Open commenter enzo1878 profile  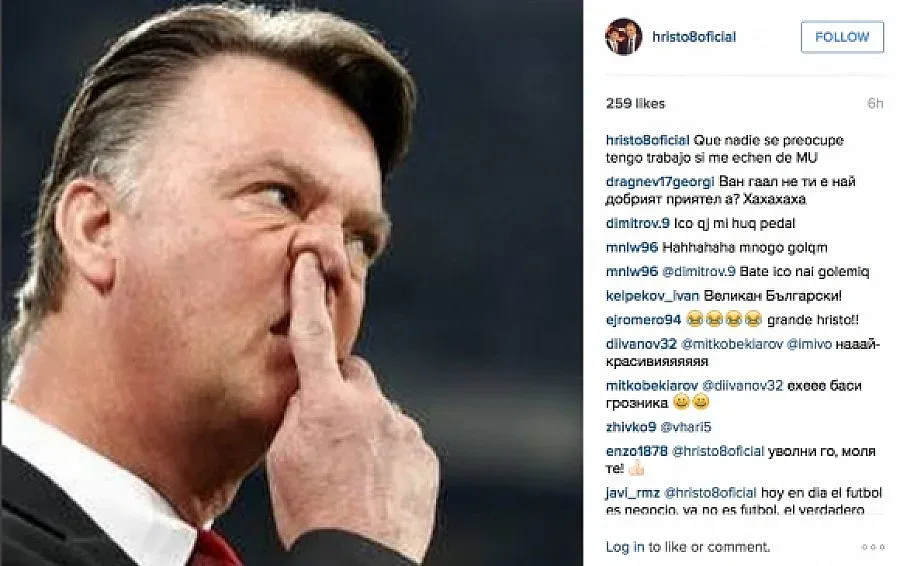coord(637,451)
